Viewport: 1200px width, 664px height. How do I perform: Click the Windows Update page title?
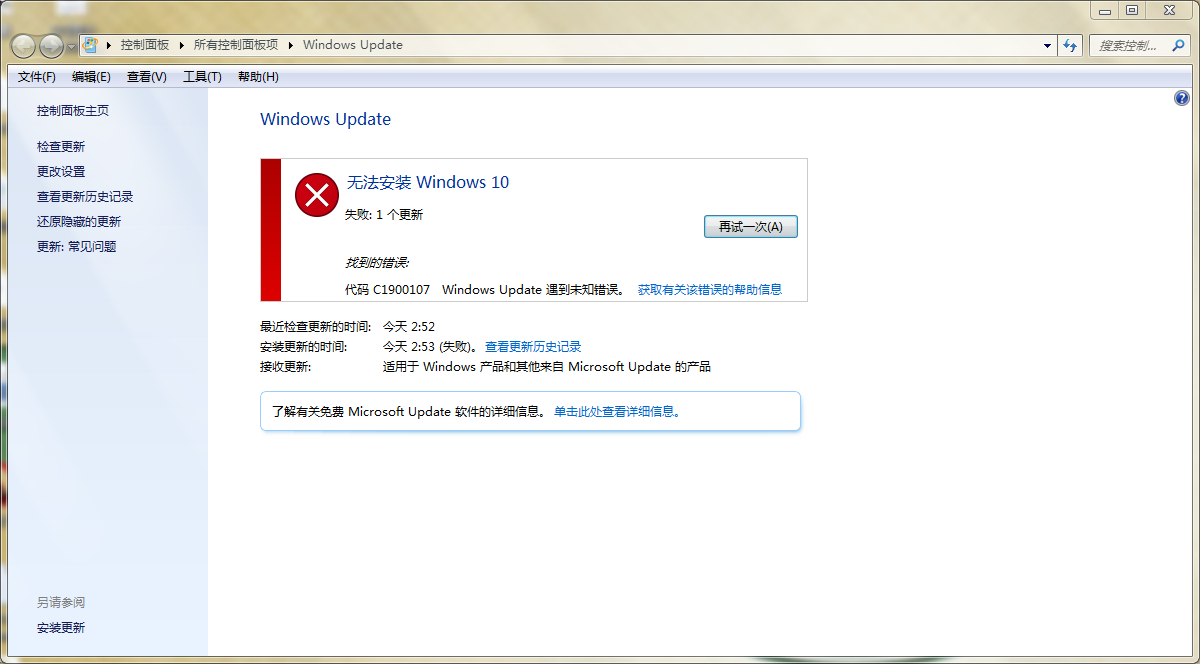click(325, 119)
